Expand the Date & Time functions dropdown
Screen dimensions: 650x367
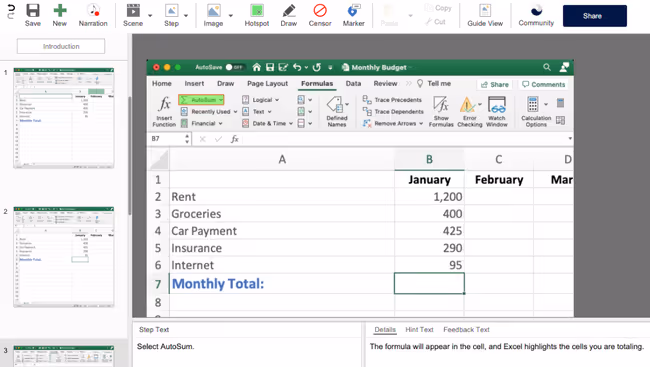[x=291, y=124]
